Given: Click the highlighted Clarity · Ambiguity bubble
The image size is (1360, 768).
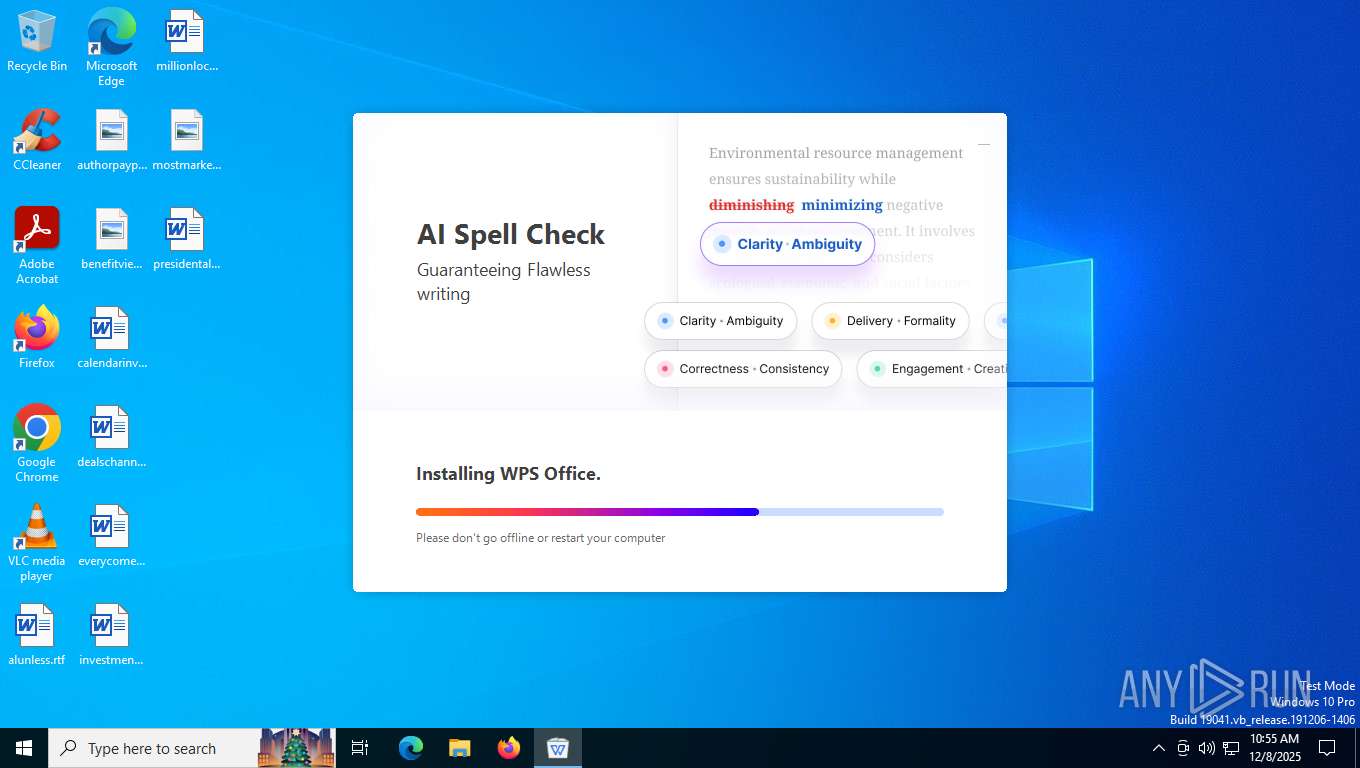Looking at the screenshot, I should pos(788,244).
